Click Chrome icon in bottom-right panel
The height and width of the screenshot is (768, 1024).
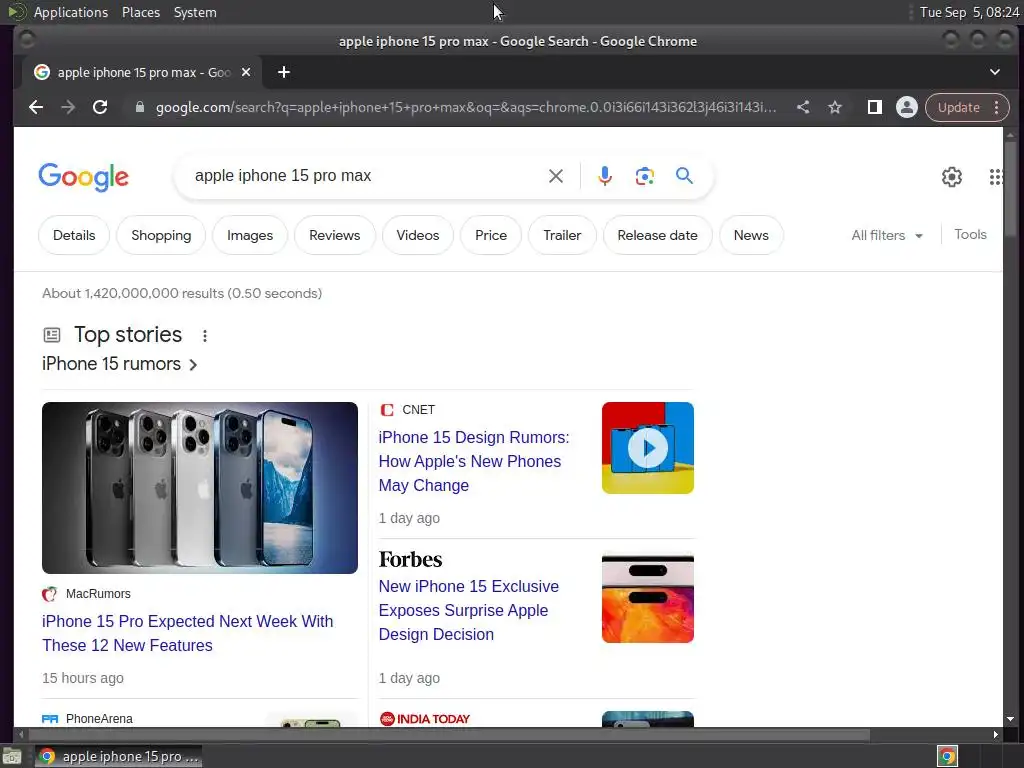click(x=947, y=756)
